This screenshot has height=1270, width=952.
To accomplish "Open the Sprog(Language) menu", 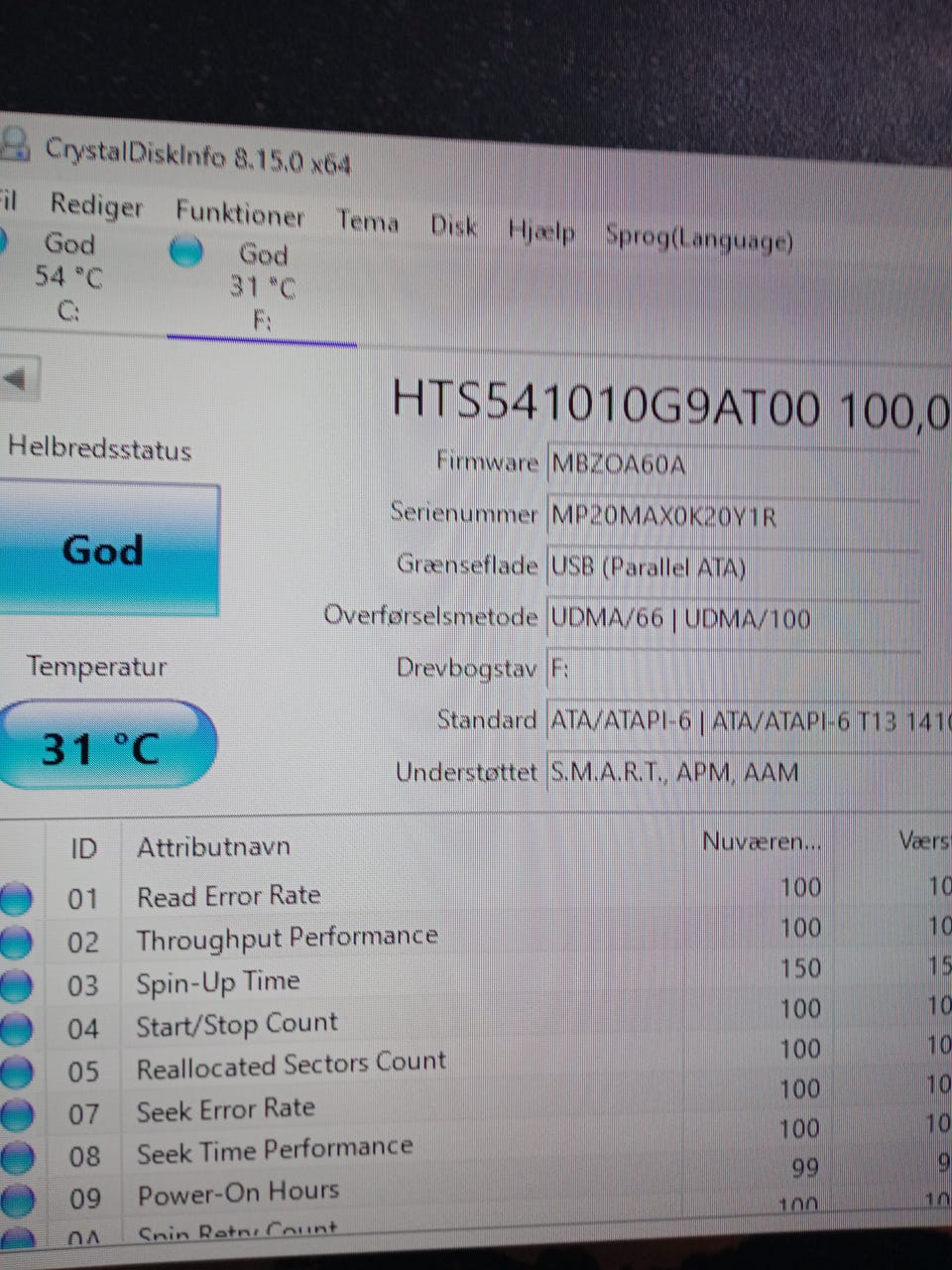I will (699, 238).
